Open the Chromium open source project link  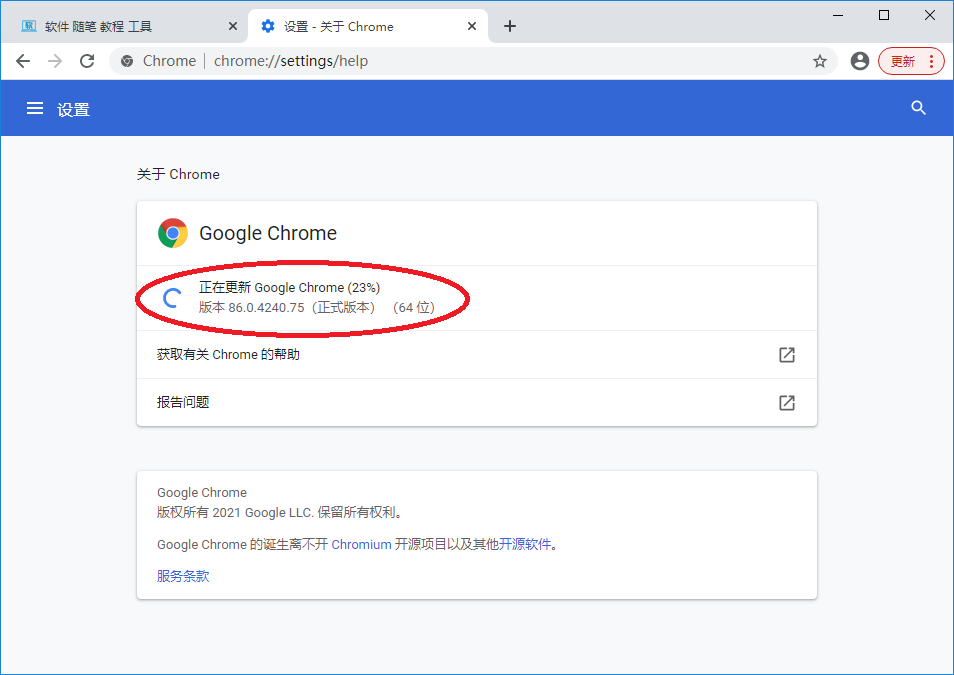[x=361, y=544]
